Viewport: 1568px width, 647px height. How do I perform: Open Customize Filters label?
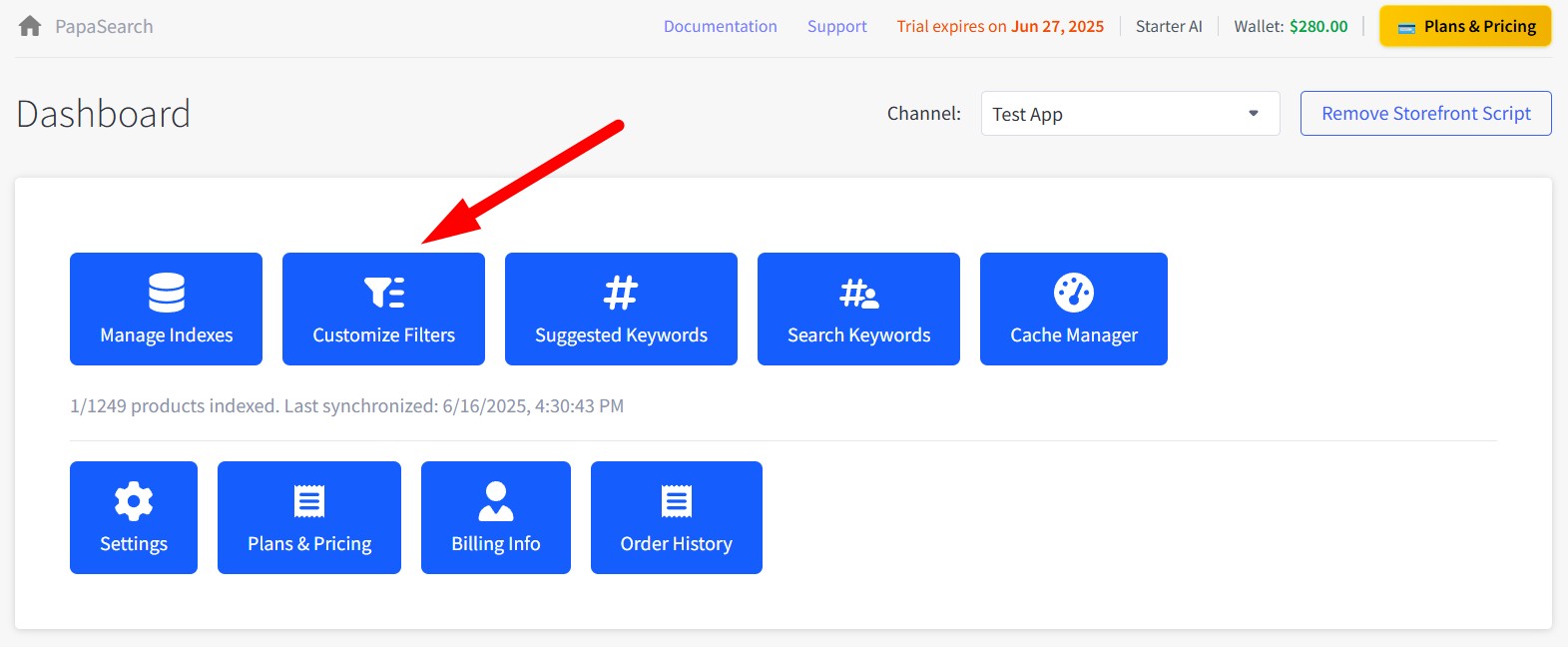pos(384,335)
